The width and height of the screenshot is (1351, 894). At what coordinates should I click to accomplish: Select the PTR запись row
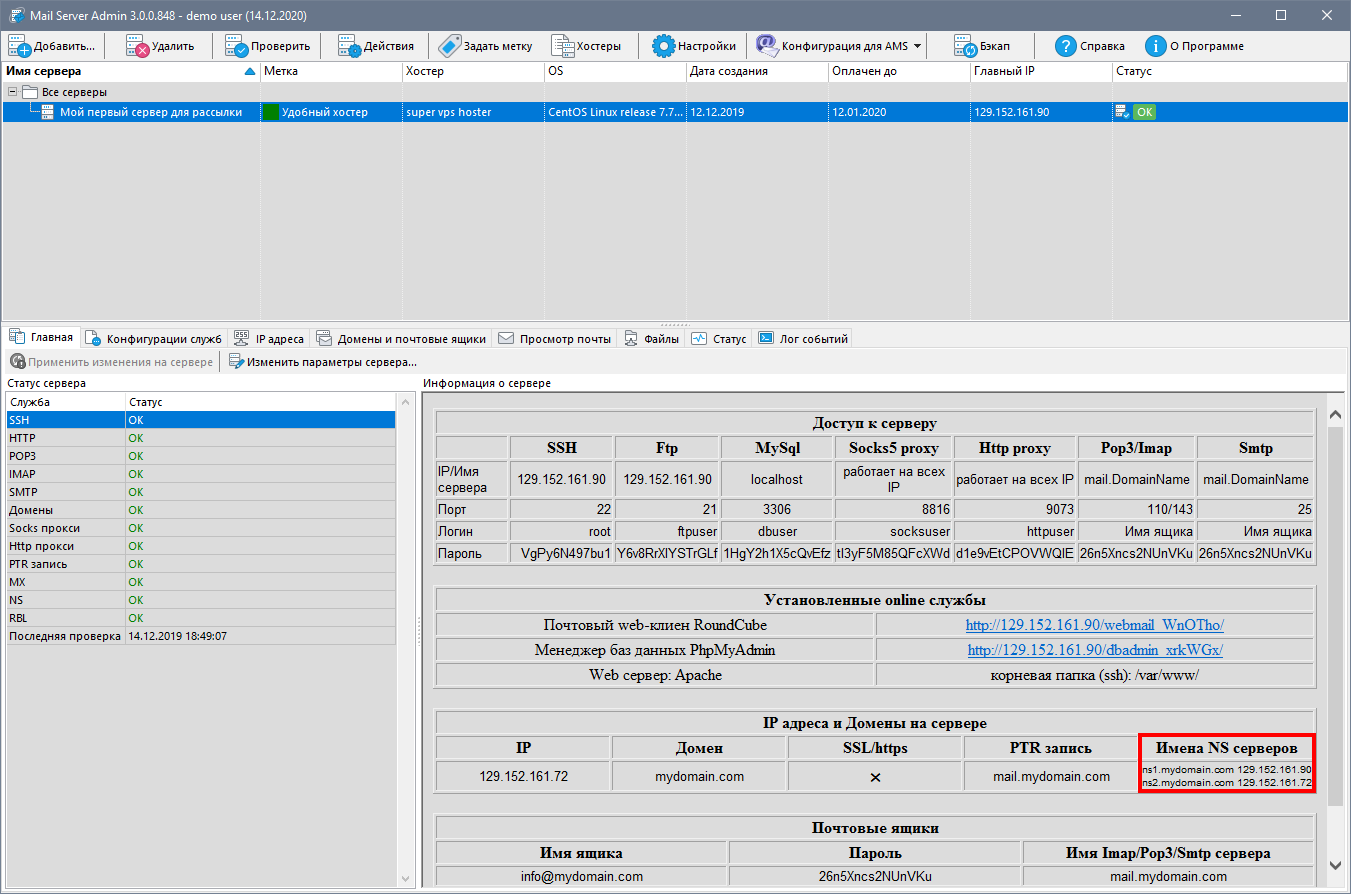[x=201, y=564]
